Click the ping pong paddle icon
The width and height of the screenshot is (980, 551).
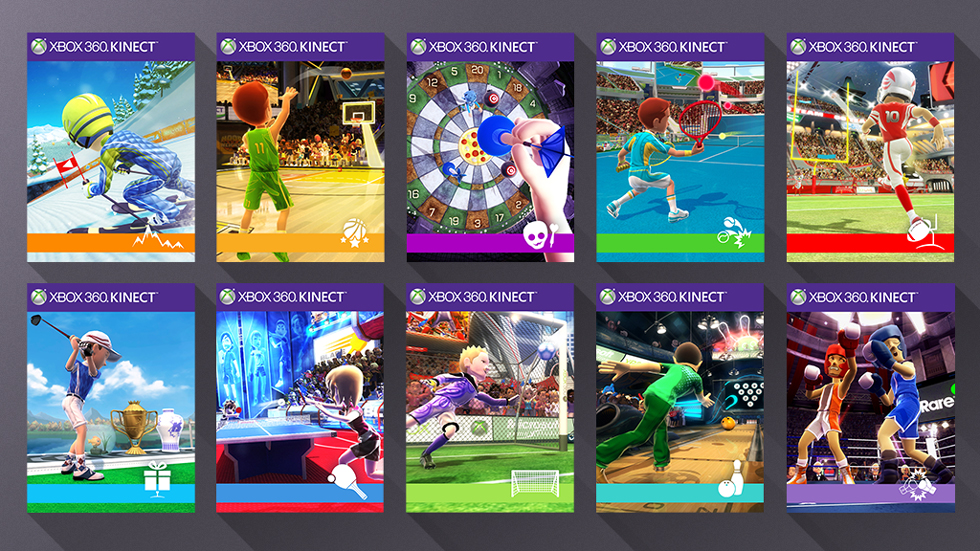(348, 482)
